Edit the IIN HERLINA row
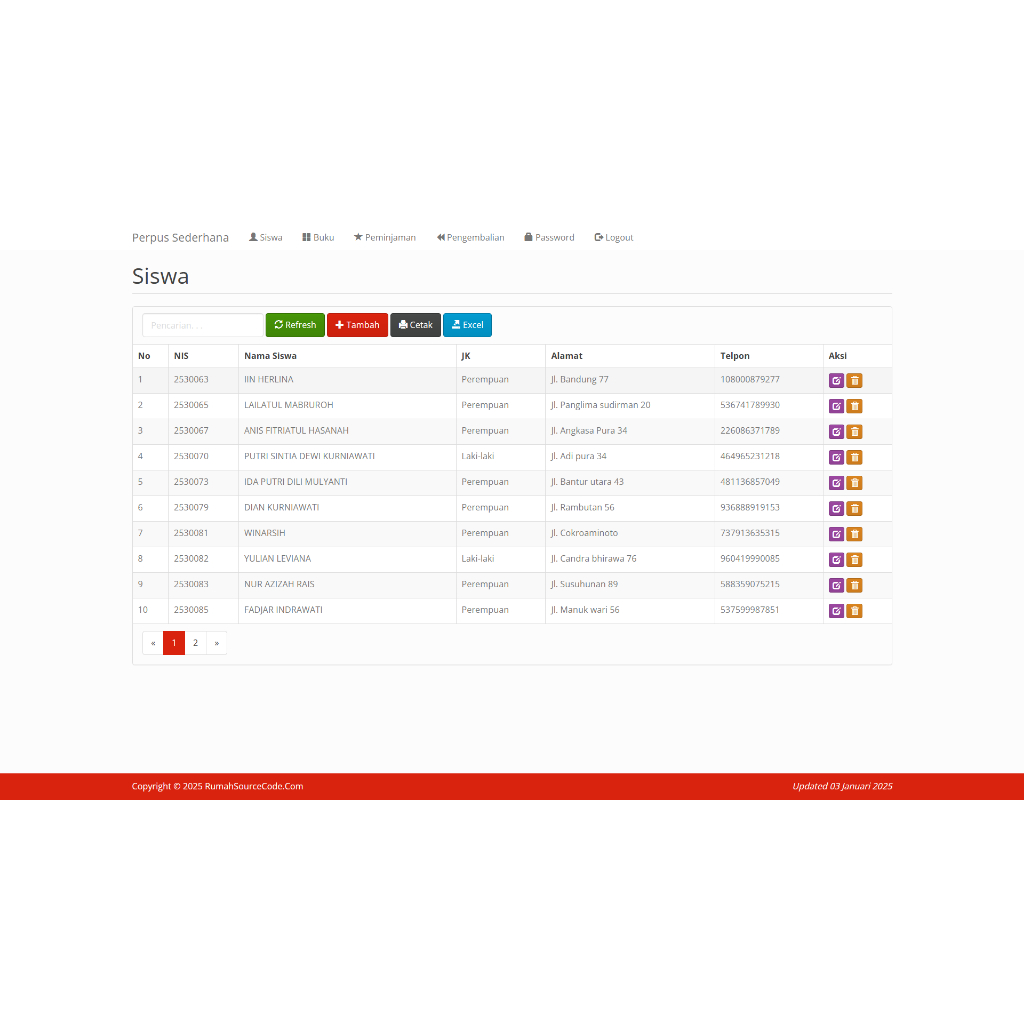 tap(836, 381)
